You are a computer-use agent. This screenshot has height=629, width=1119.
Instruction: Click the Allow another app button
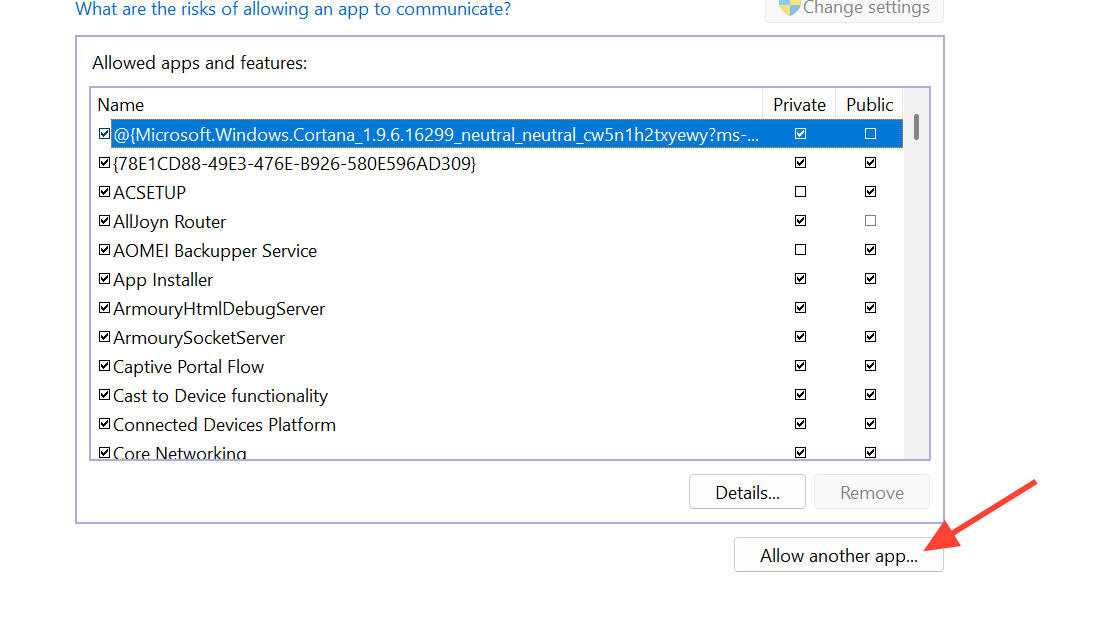(838, 556)
